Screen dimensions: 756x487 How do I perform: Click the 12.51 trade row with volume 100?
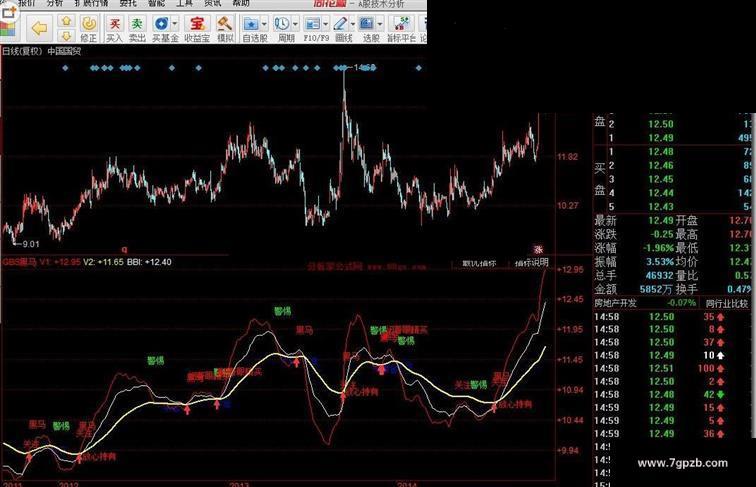pos(659,368)
